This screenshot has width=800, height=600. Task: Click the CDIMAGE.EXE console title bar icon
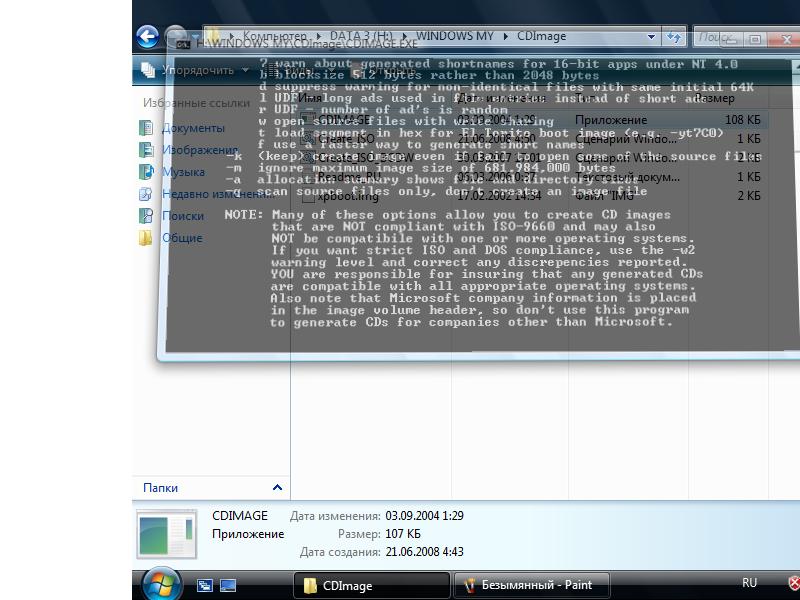183,44
